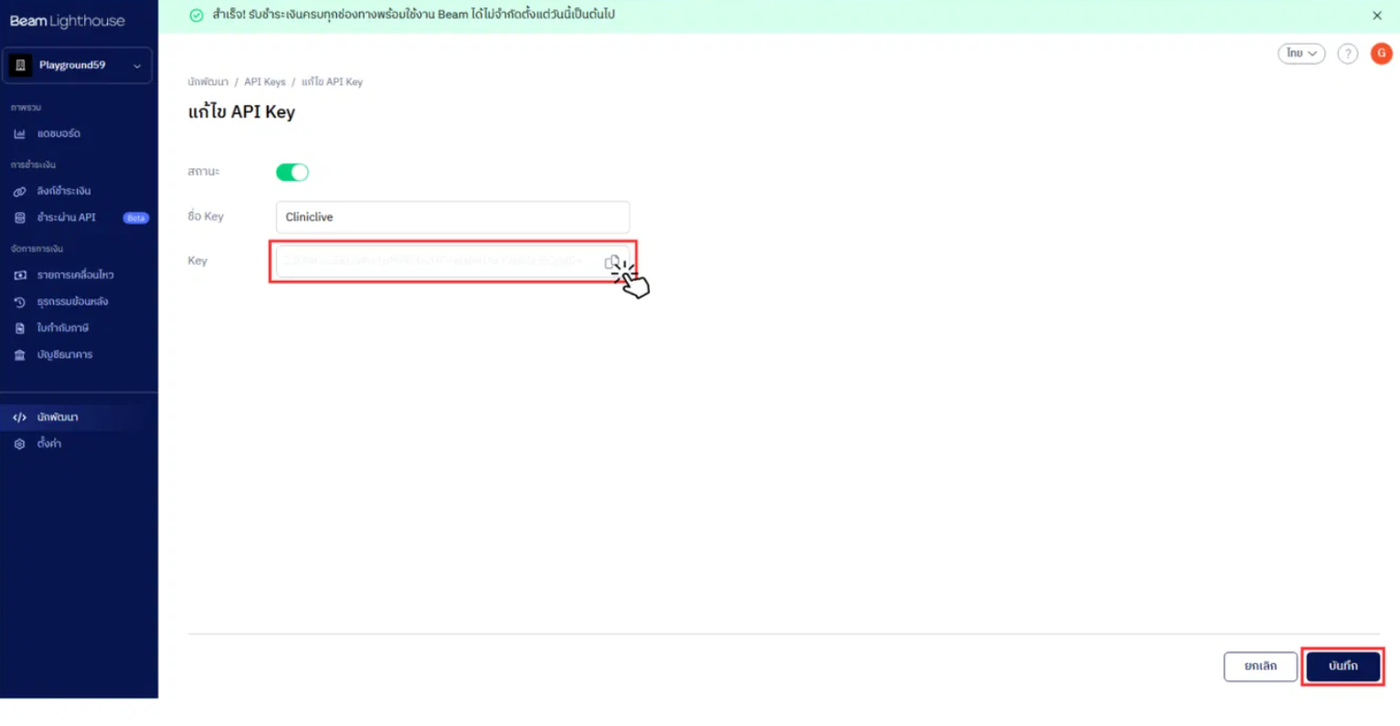The height and width of the screenshot is (726, 1400).
Task: Click the ใบกำกับภาษี document icon
Action: (x=20, y=328)
